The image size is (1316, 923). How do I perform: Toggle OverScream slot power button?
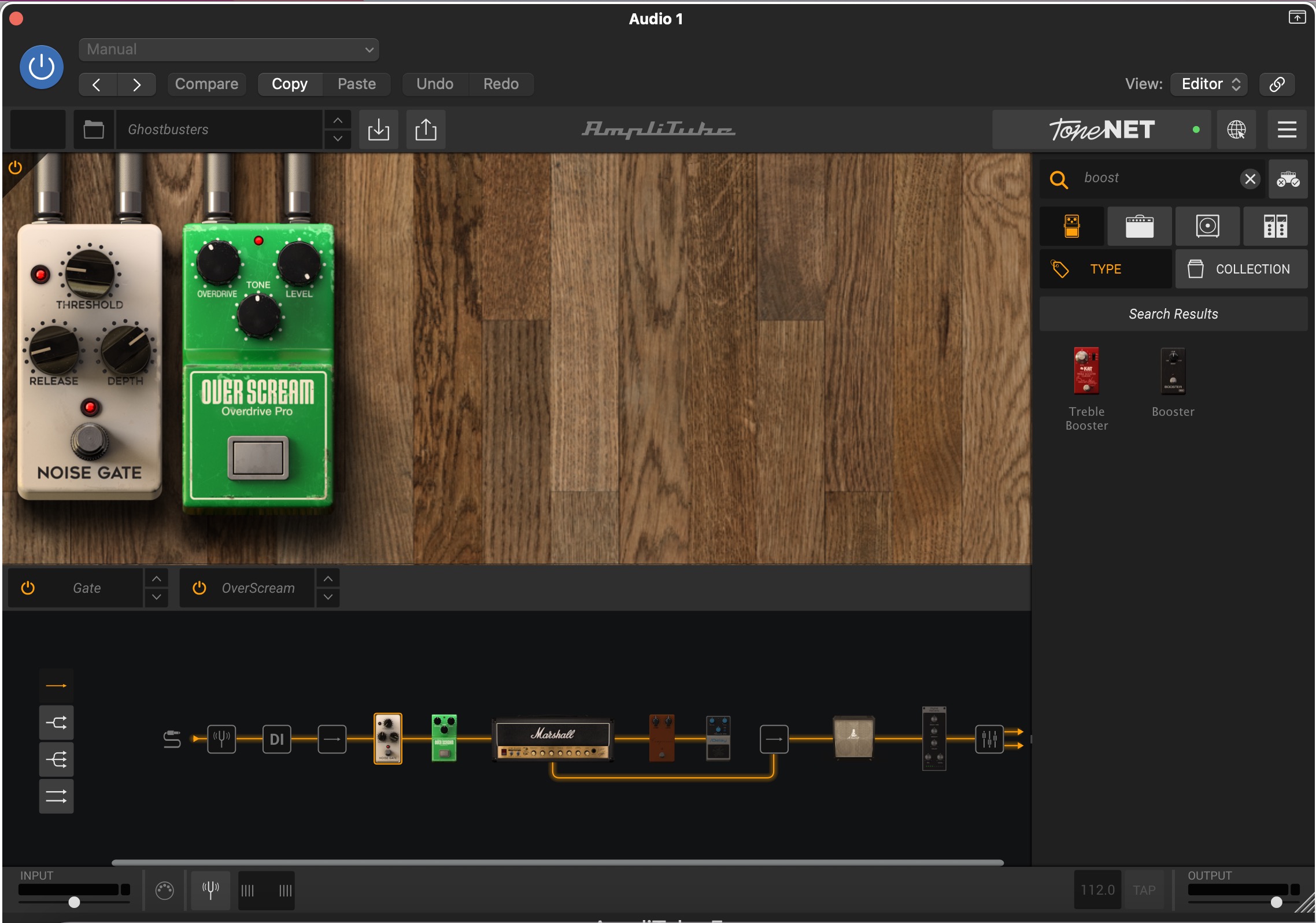199,588
